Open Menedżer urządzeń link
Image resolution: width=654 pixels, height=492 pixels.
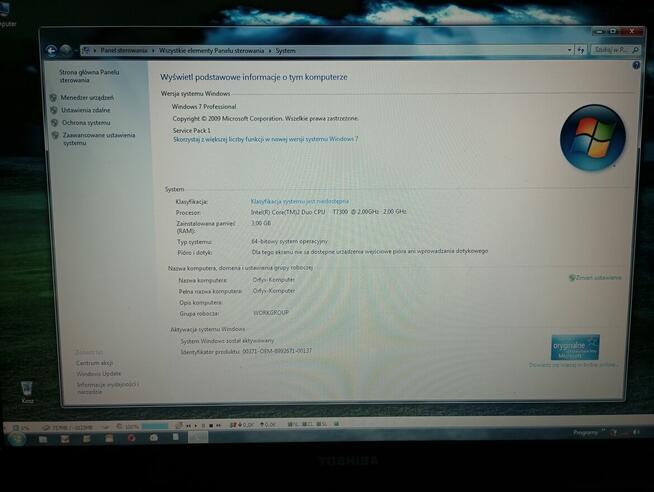pyautogui.click(x=87, y=98)
